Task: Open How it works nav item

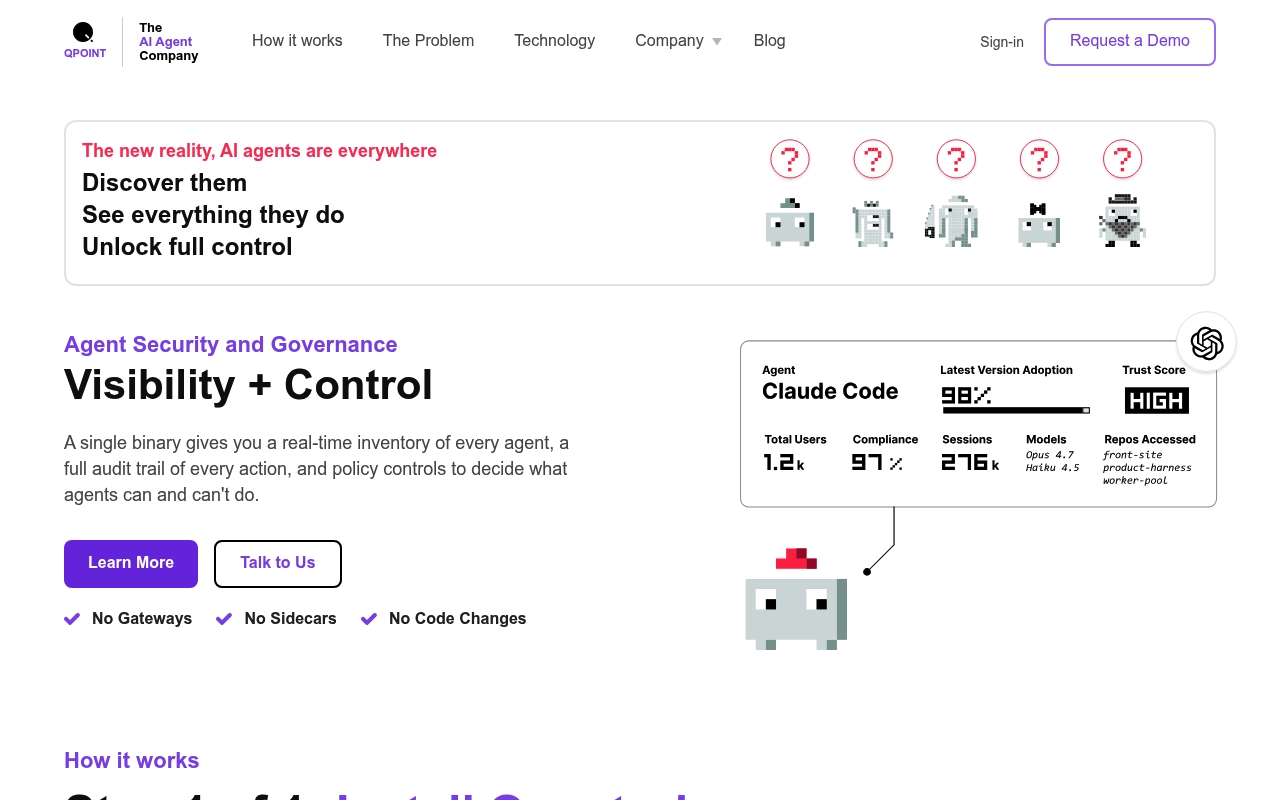Action: coord(297,41)
